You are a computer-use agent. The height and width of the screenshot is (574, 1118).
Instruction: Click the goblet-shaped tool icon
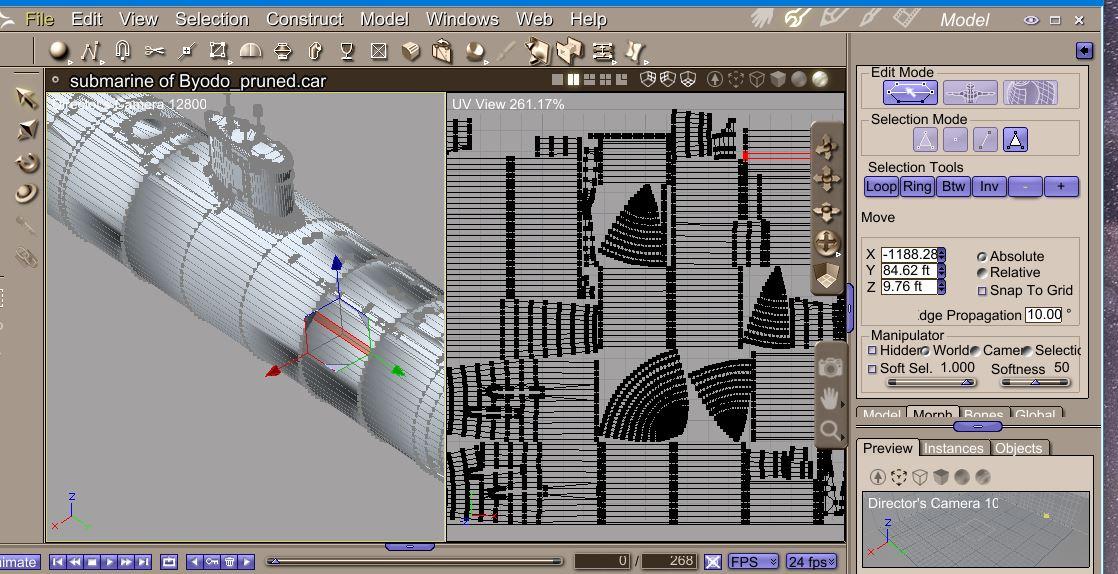coord(347,51)
